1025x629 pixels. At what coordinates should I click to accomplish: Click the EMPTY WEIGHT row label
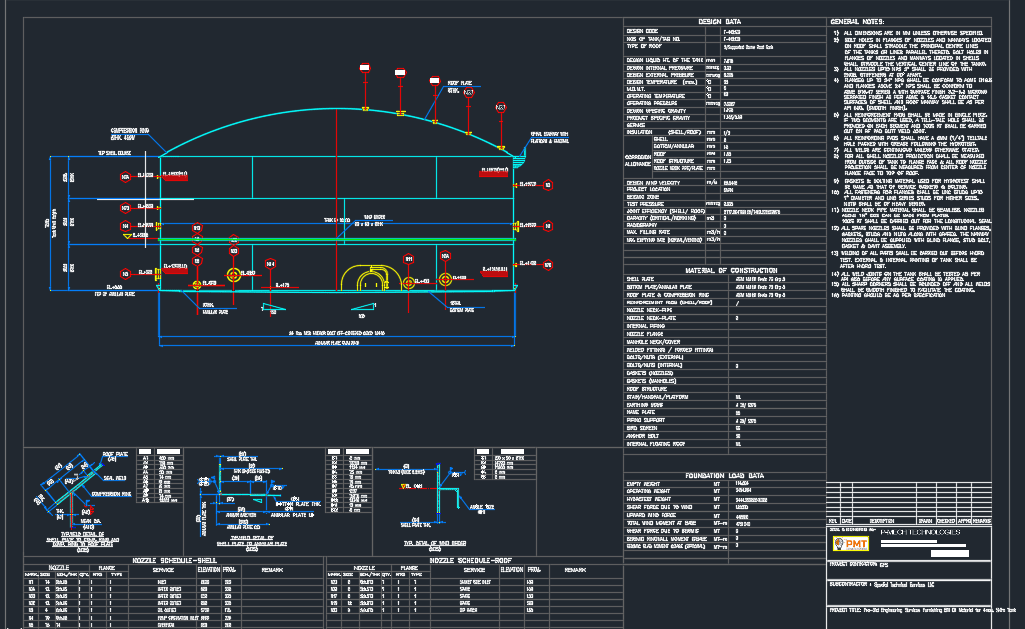tap(643, 484)
